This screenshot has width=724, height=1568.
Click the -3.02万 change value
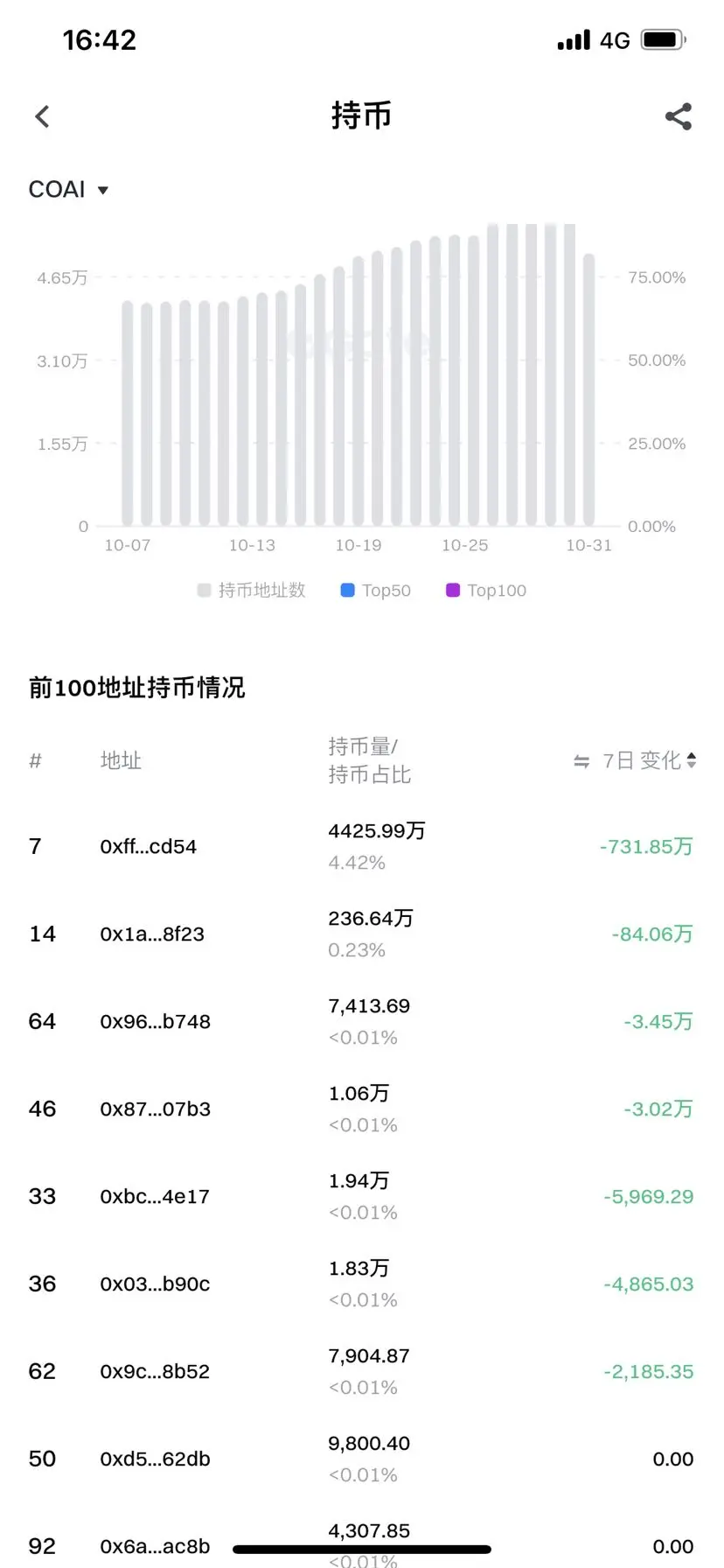[x=658, y=1109]
